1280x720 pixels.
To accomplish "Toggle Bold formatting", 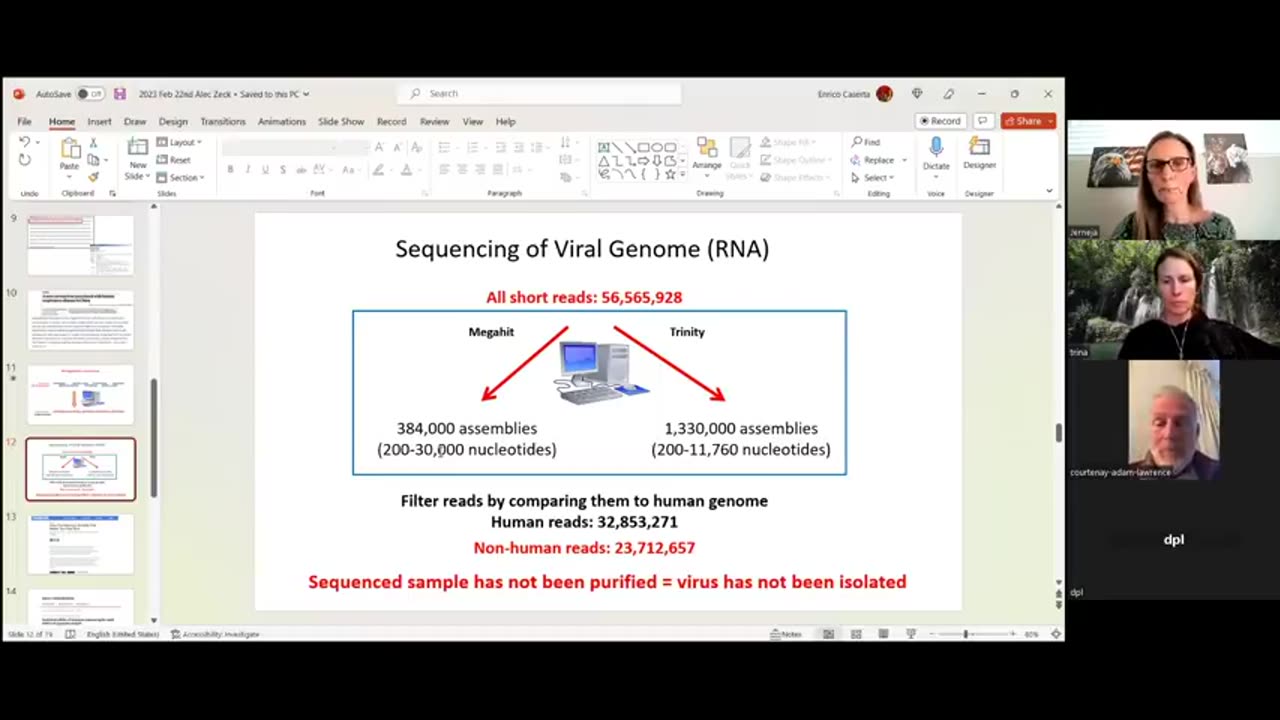I will coord(230,170).
